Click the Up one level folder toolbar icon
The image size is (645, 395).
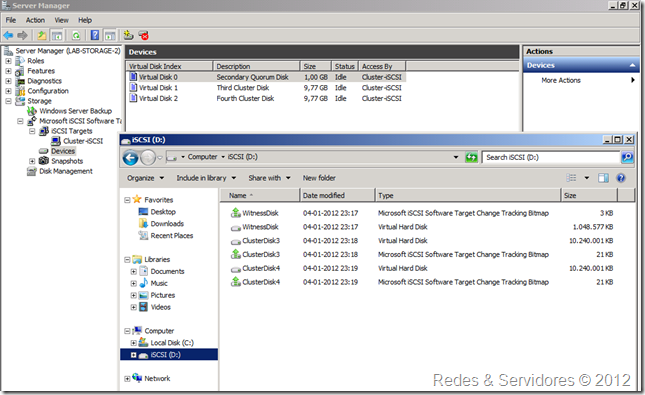click(42, 35)
